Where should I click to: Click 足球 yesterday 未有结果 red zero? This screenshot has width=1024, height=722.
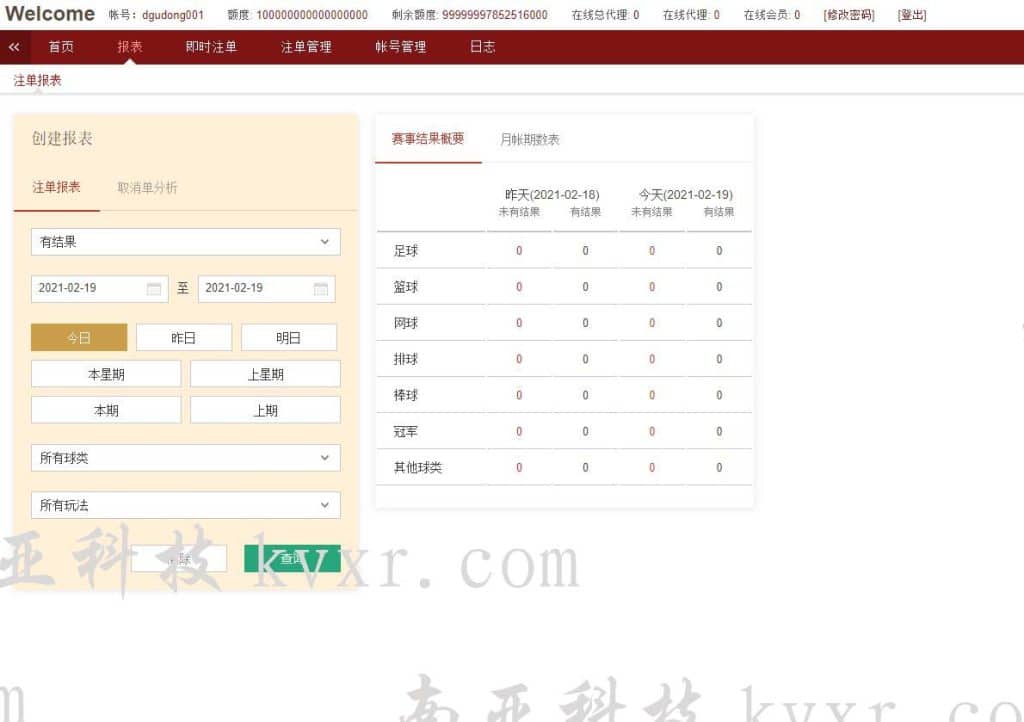pos(519,251)
